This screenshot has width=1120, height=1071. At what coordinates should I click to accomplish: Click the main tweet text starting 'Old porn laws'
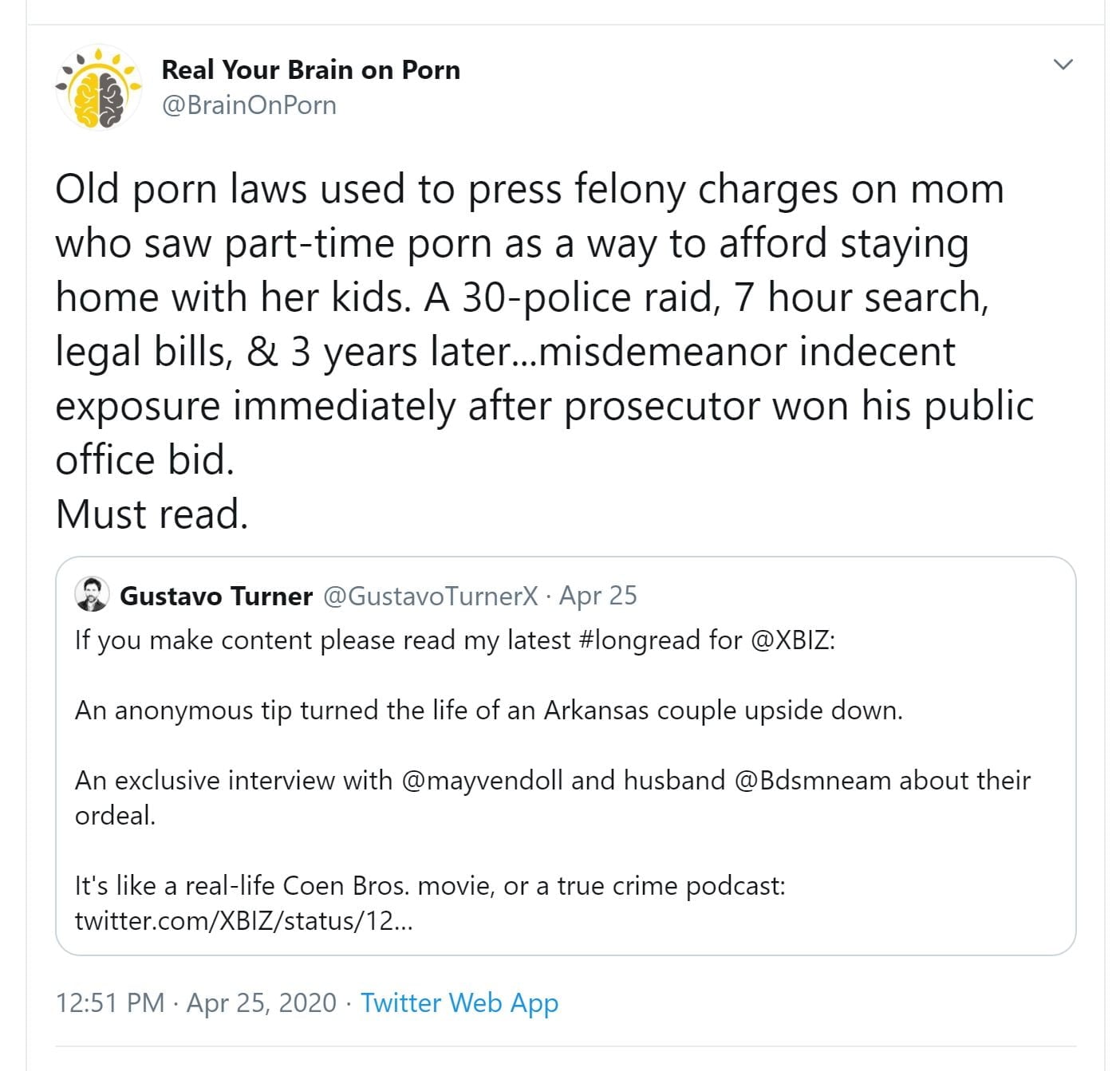(x=526, y=190)
